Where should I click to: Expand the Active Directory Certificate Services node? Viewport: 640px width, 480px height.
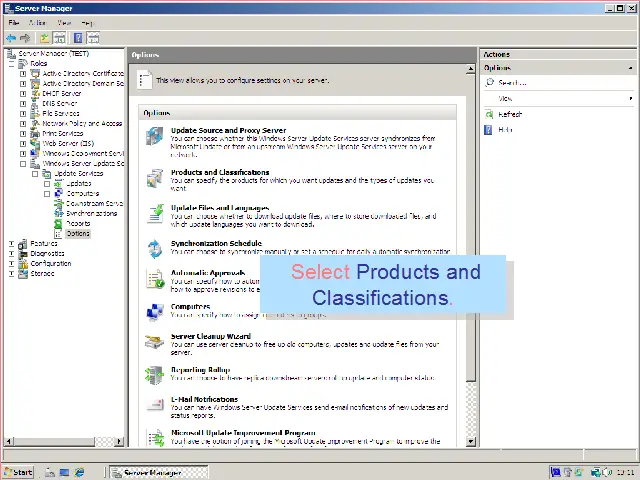click(x=23, y=73)
